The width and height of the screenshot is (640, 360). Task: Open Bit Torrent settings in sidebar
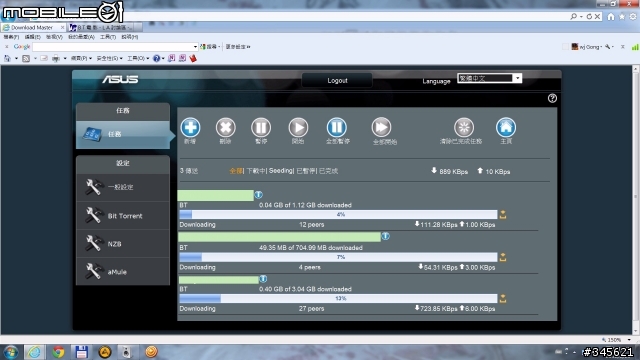(x=123, y=216)
